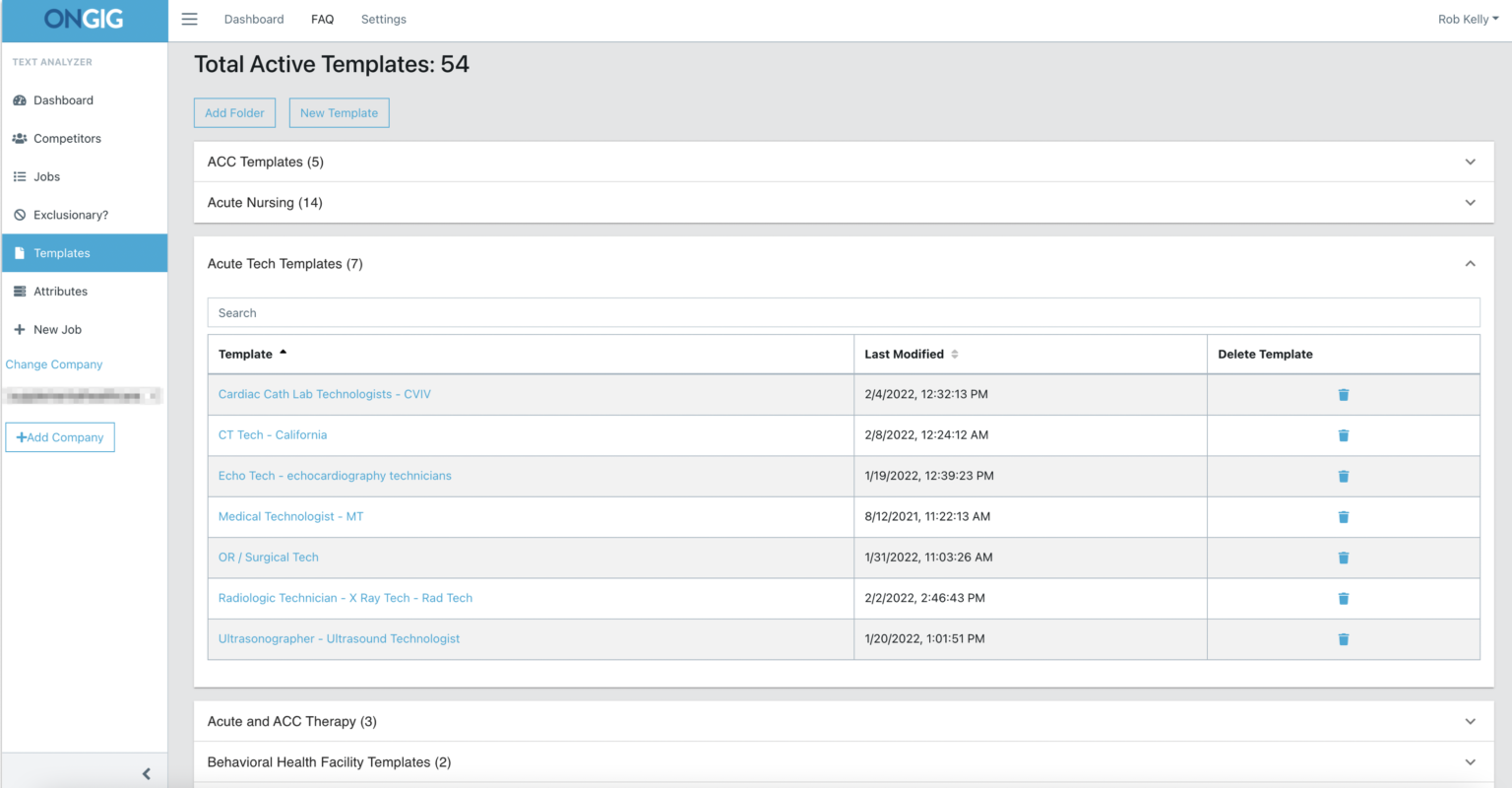The width and height of the screenshot is (1512, 788).
Task: Click the Exclusionary? sidebar item
Action: [x=66, y=214]
